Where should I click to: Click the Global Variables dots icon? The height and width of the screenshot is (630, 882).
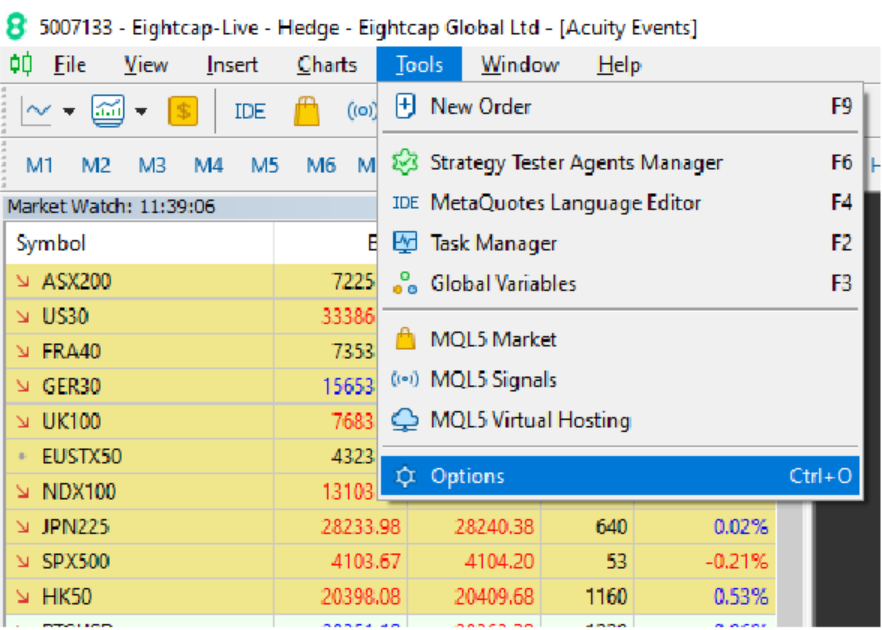[405, 283]
